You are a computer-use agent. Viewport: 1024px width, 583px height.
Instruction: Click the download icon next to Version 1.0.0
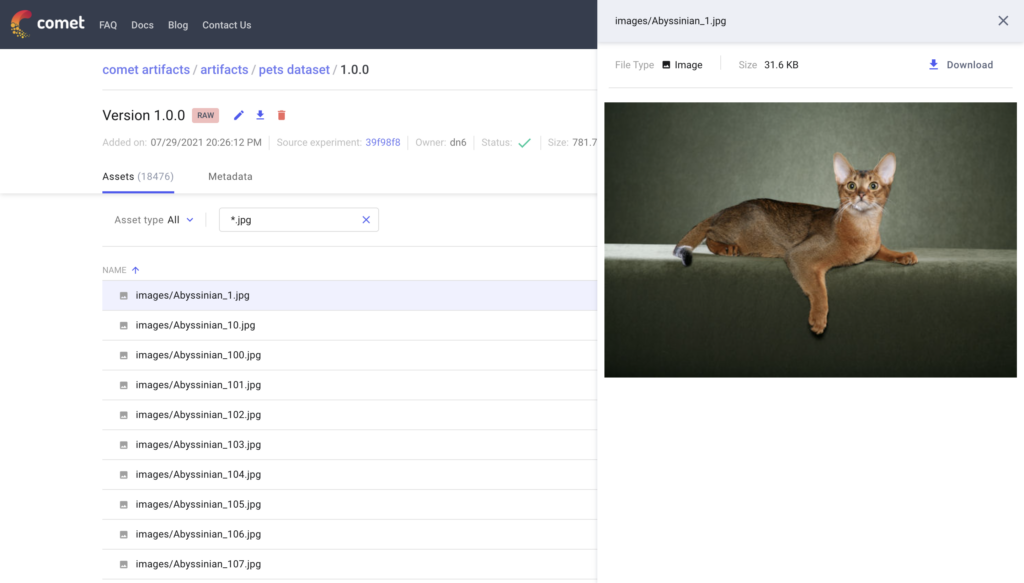[x=260, y=116]
